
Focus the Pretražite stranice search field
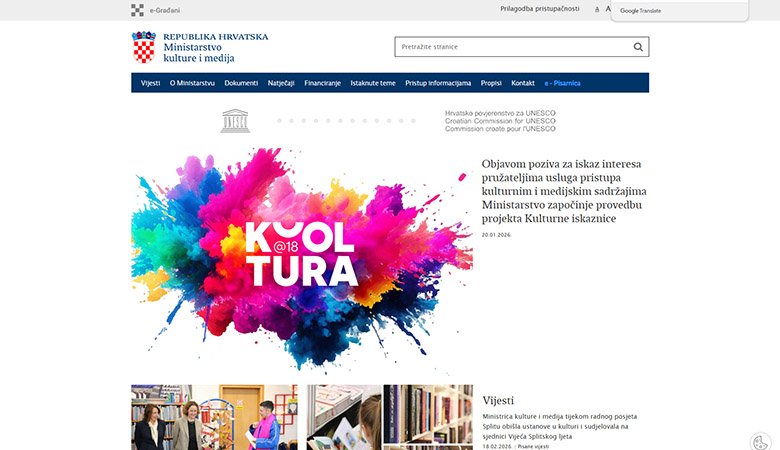(x=512, y=47)
